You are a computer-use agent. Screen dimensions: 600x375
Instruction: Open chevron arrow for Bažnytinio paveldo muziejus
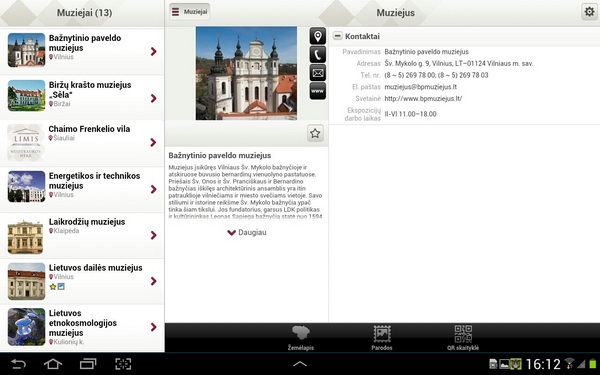[x=153, y=51]
